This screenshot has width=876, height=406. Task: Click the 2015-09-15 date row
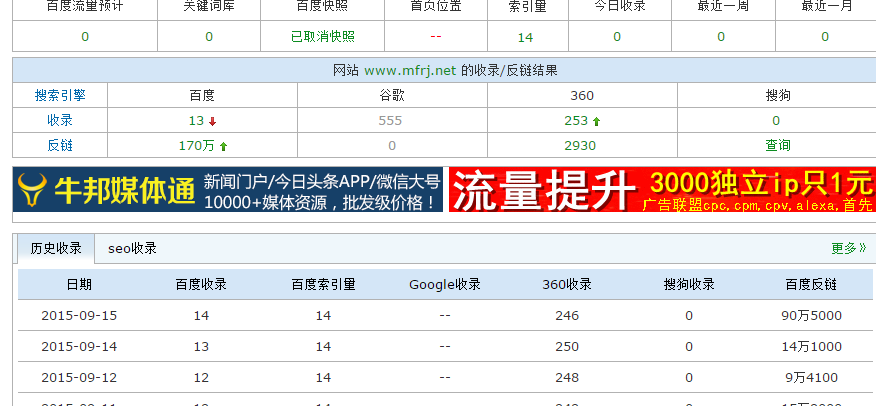coord(79,316)
